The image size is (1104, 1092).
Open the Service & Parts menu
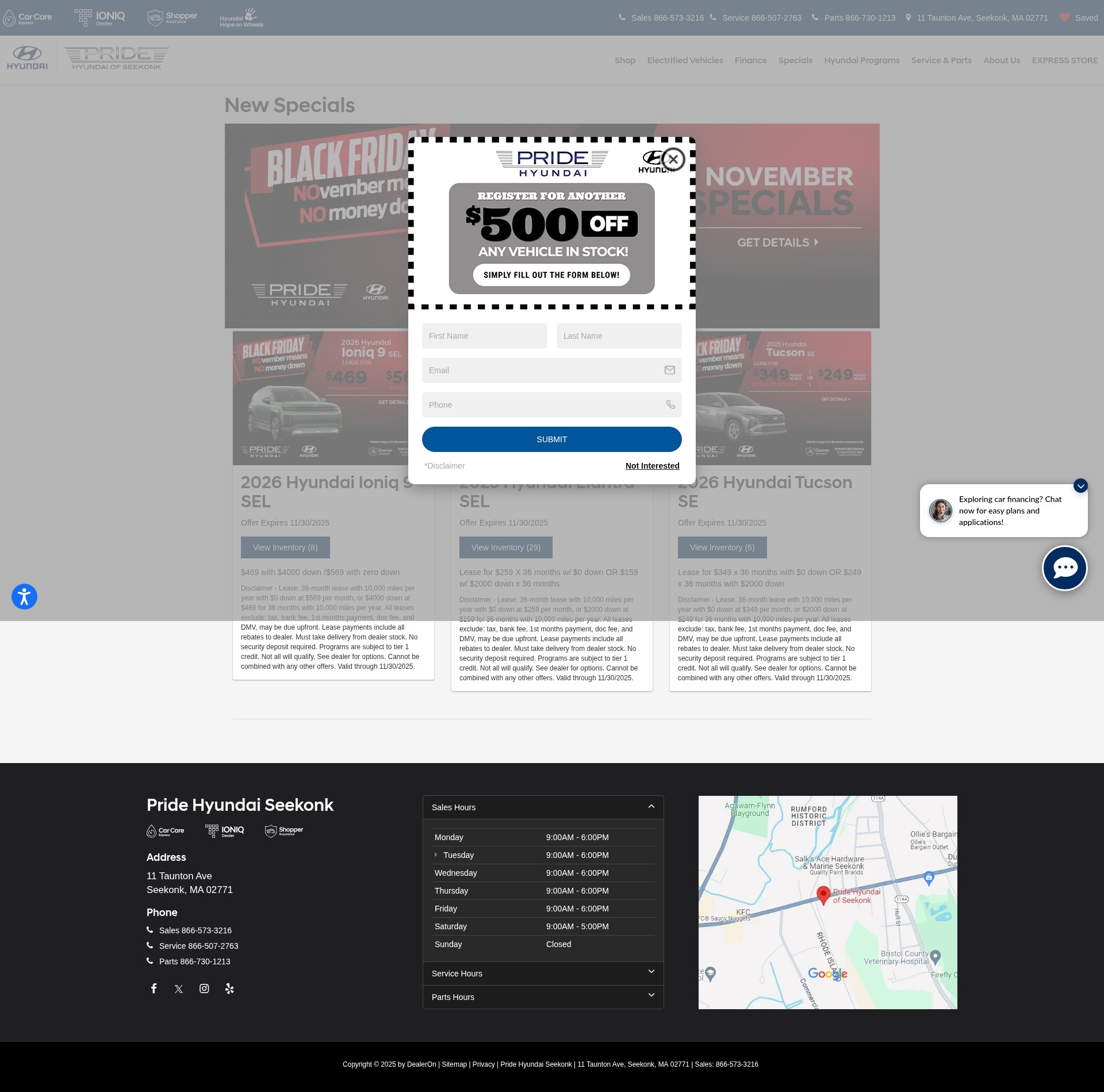[941, 60]
